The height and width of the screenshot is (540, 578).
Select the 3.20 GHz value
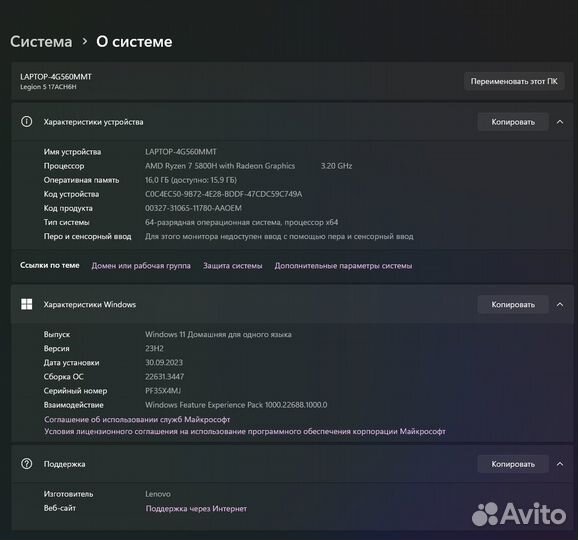336,166
